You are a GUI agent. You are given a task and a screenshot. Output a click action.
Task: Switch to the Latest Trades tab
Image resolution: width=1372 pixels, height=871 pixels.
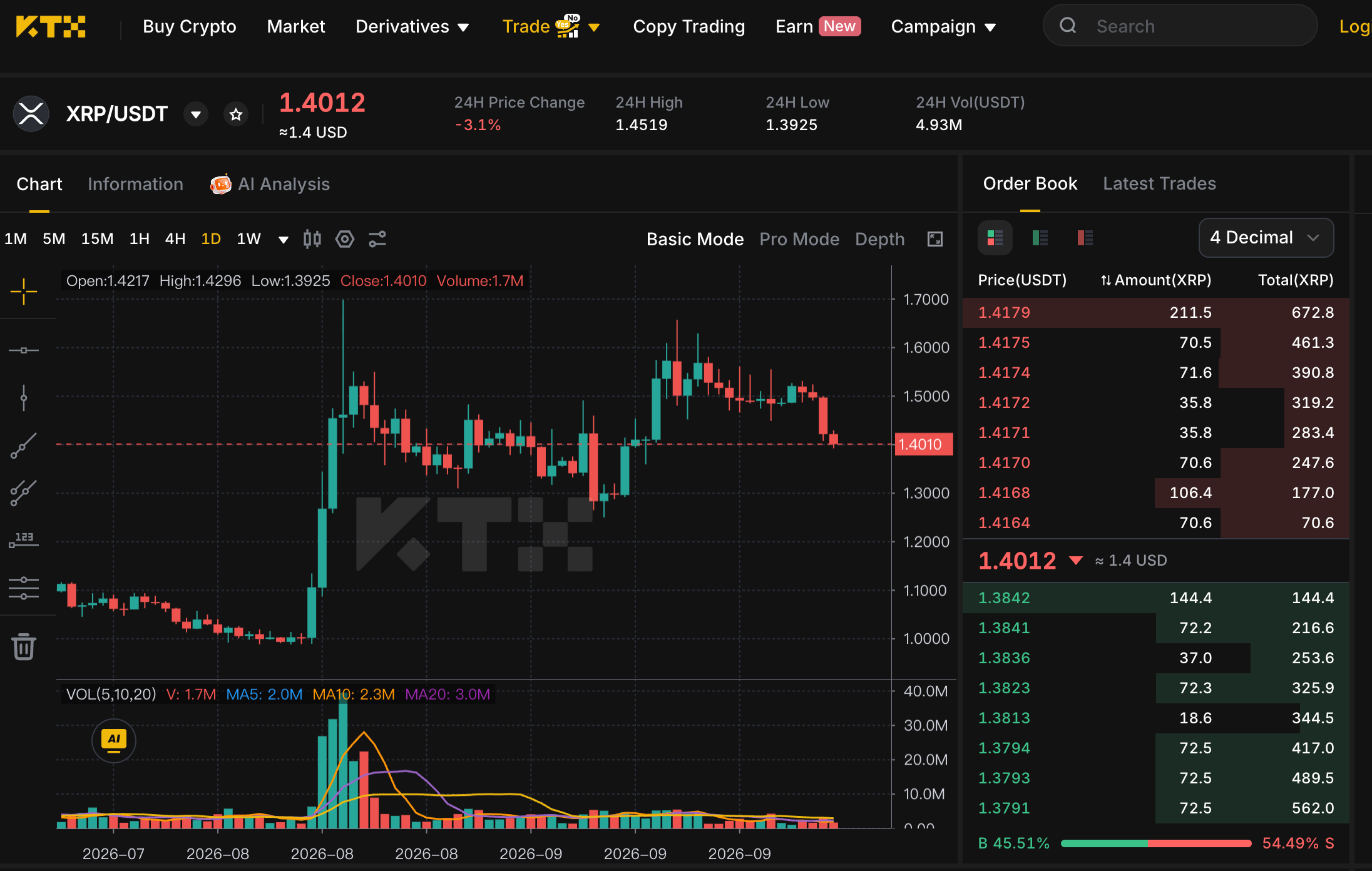pyautogui.click(x=1159, y=183)
